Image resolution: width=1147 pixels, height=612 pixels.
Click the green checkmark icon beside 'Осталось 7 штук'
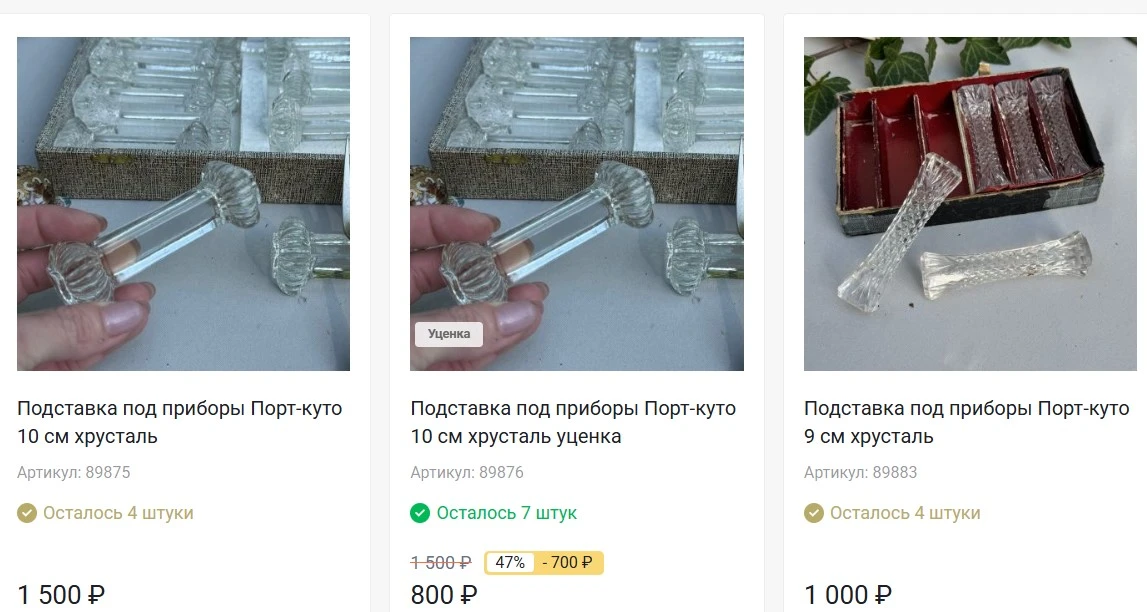420,513
